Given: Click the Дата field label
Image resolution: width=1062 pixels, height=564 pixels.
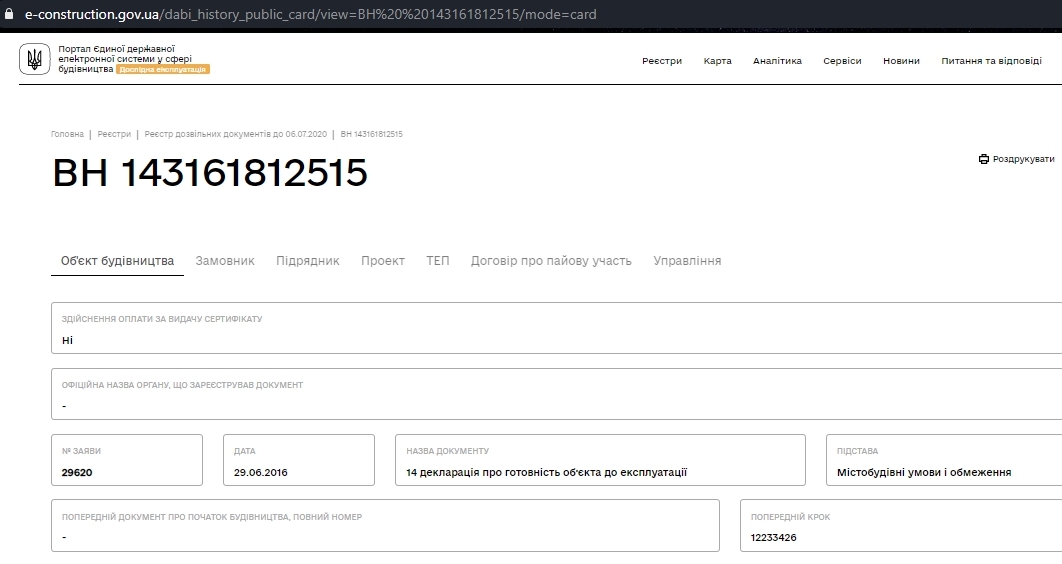Looking at the screenshot, I should [245, 451].
